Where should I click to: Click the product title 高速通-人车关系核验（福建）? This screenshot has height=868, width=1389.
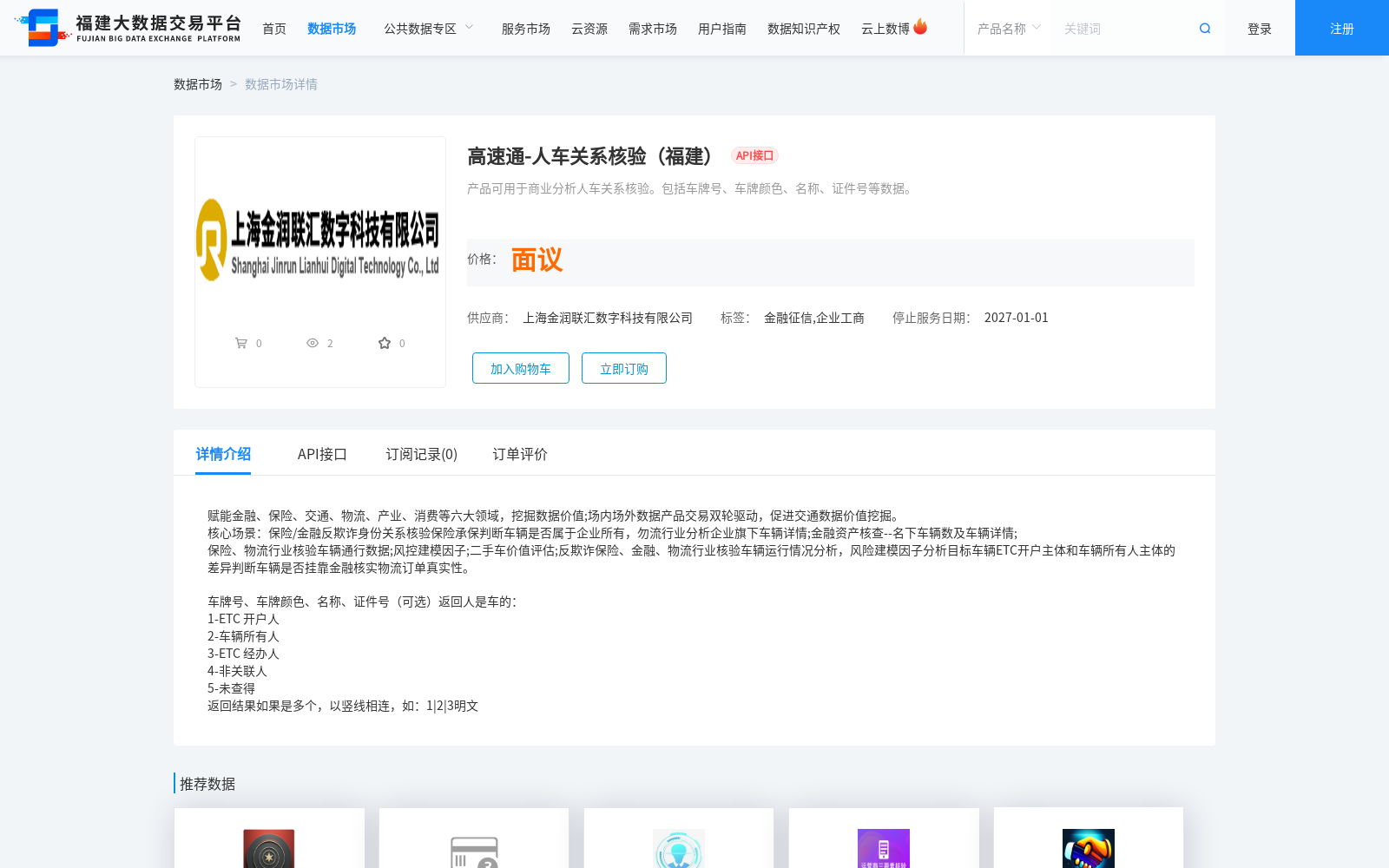(x=591, y=156)
